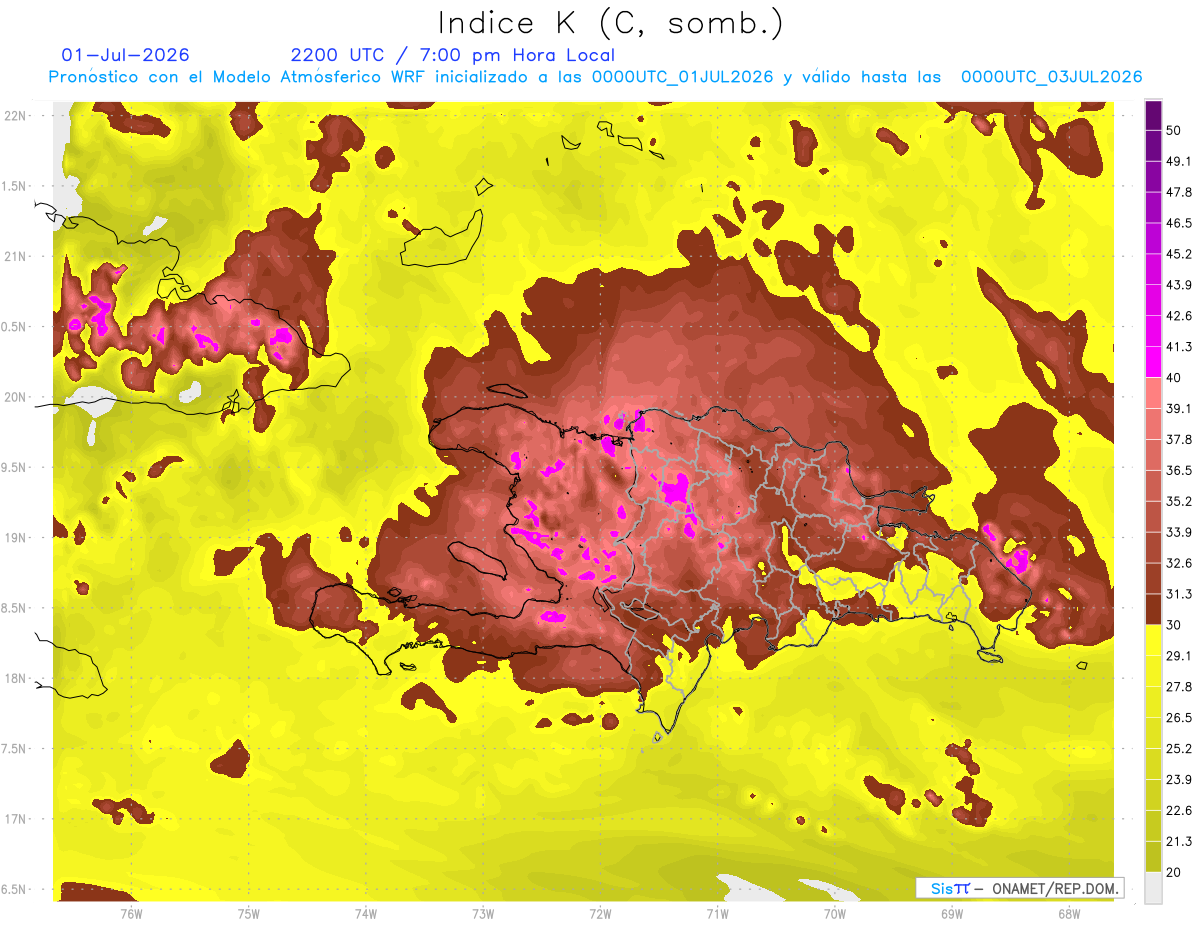Click the colorbar value '40'
The width and height of the screenshot is (1200, 927).
(x=1174, y=378)
